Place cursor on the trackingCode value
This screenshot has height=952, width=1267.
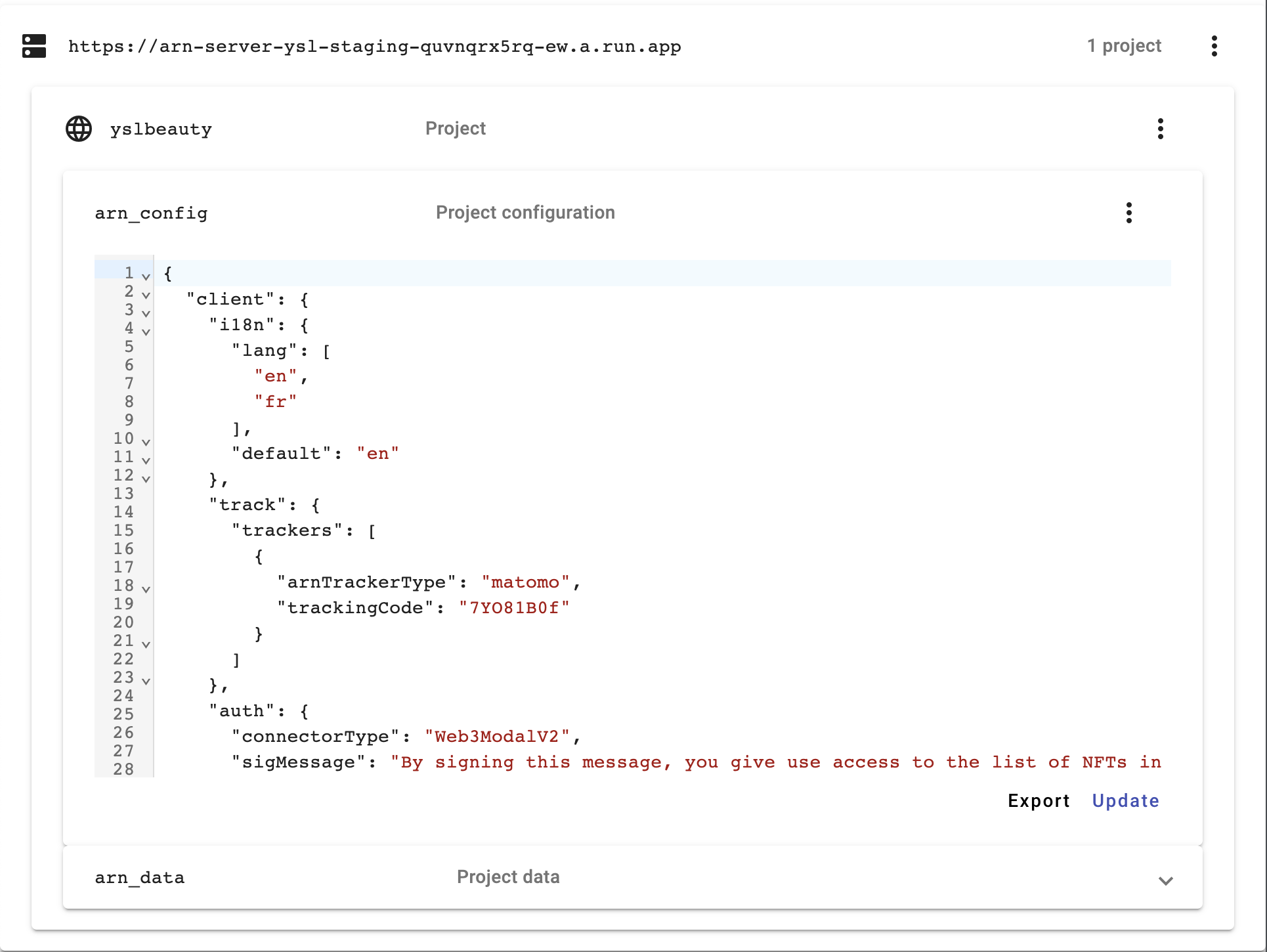[513, 608]
